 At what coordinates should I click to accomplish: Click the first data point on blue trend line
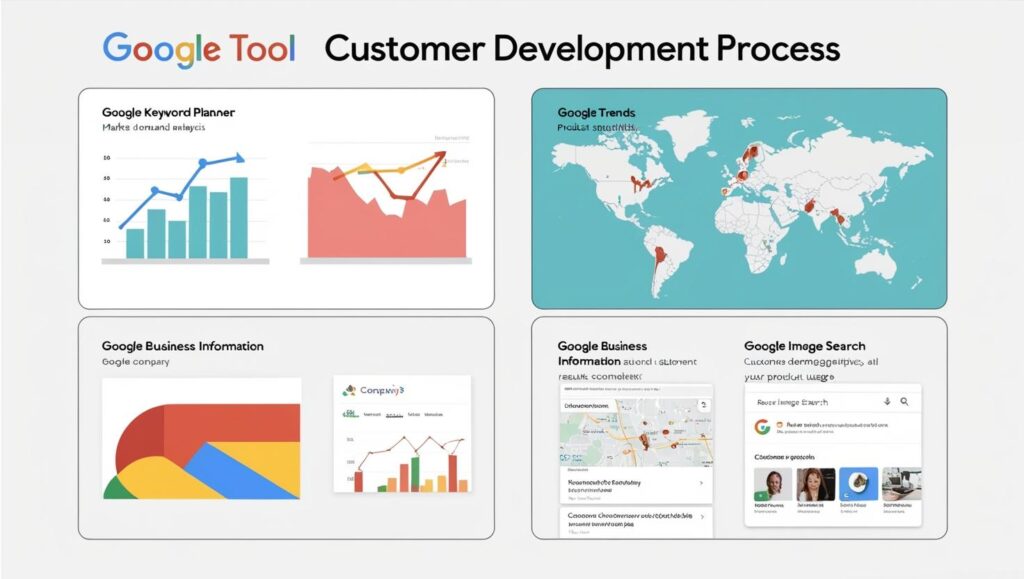(x=121, y=227)
